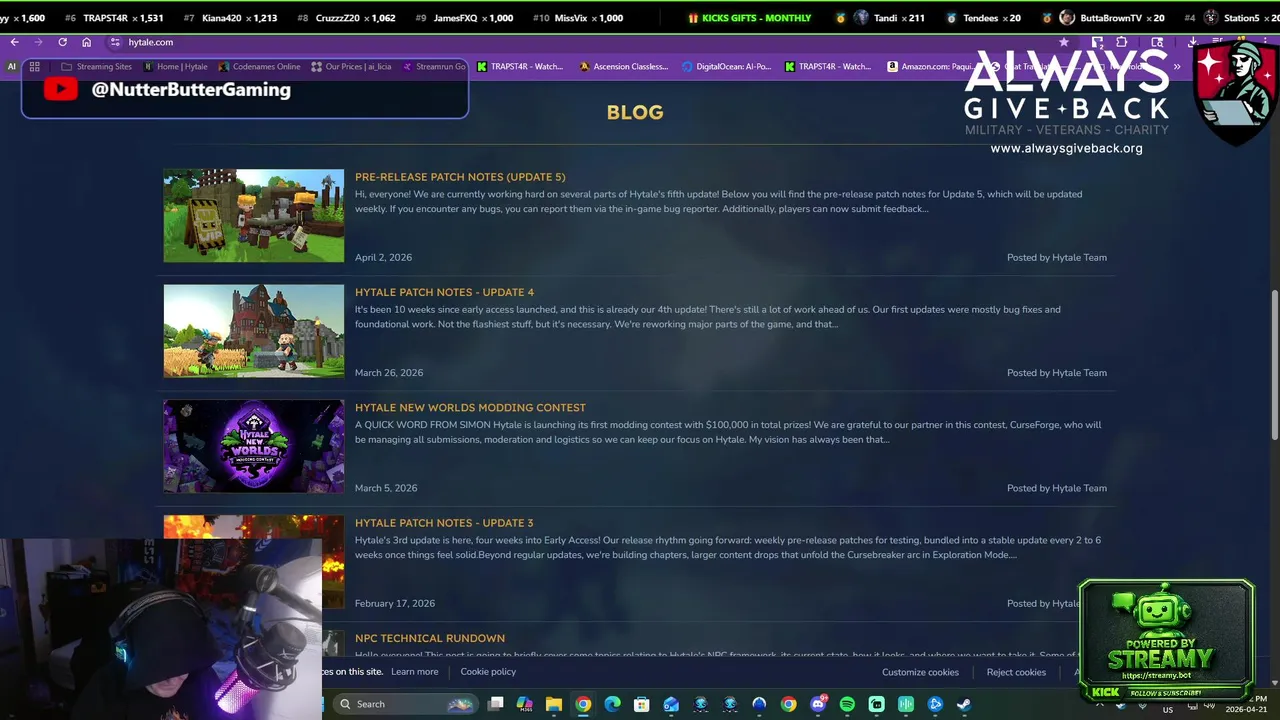Click Reject cookies button

tap(1016, 672)
